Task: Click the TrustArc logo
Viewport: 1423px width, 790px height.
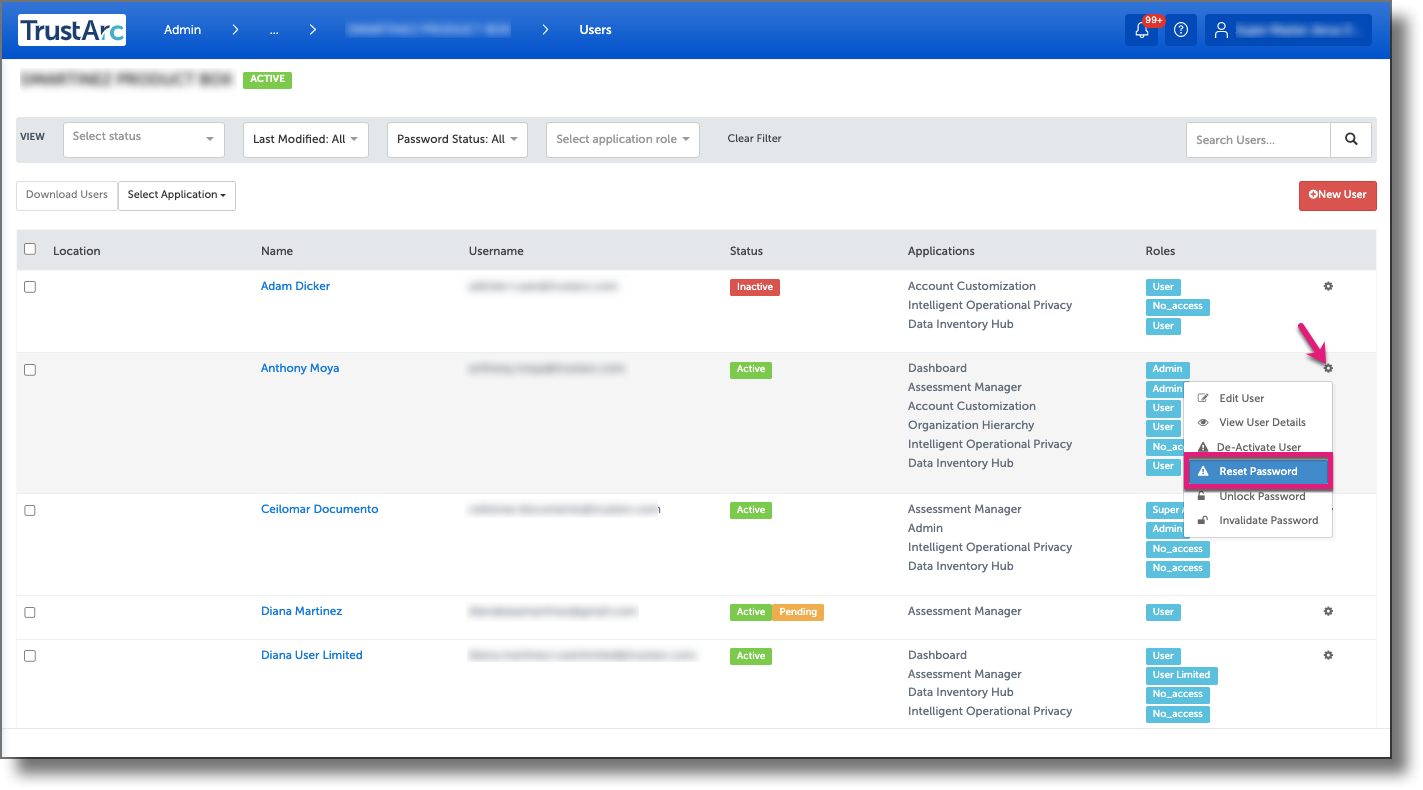Action: click(x=71, y=30)
